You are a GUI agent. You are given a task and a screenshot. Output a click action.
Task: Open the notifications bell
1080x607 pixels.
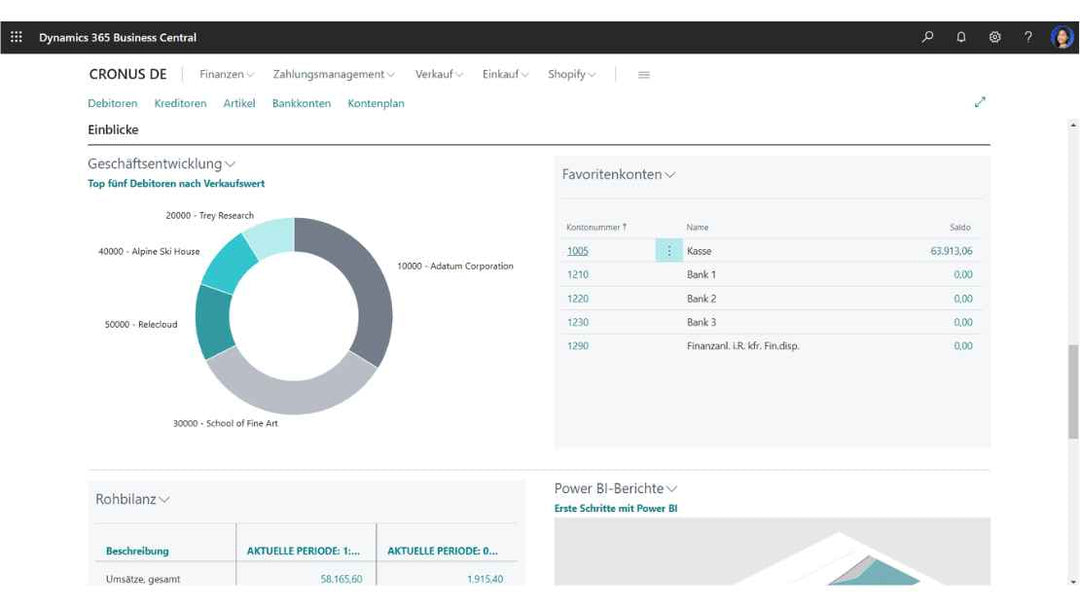click(961, 37)
